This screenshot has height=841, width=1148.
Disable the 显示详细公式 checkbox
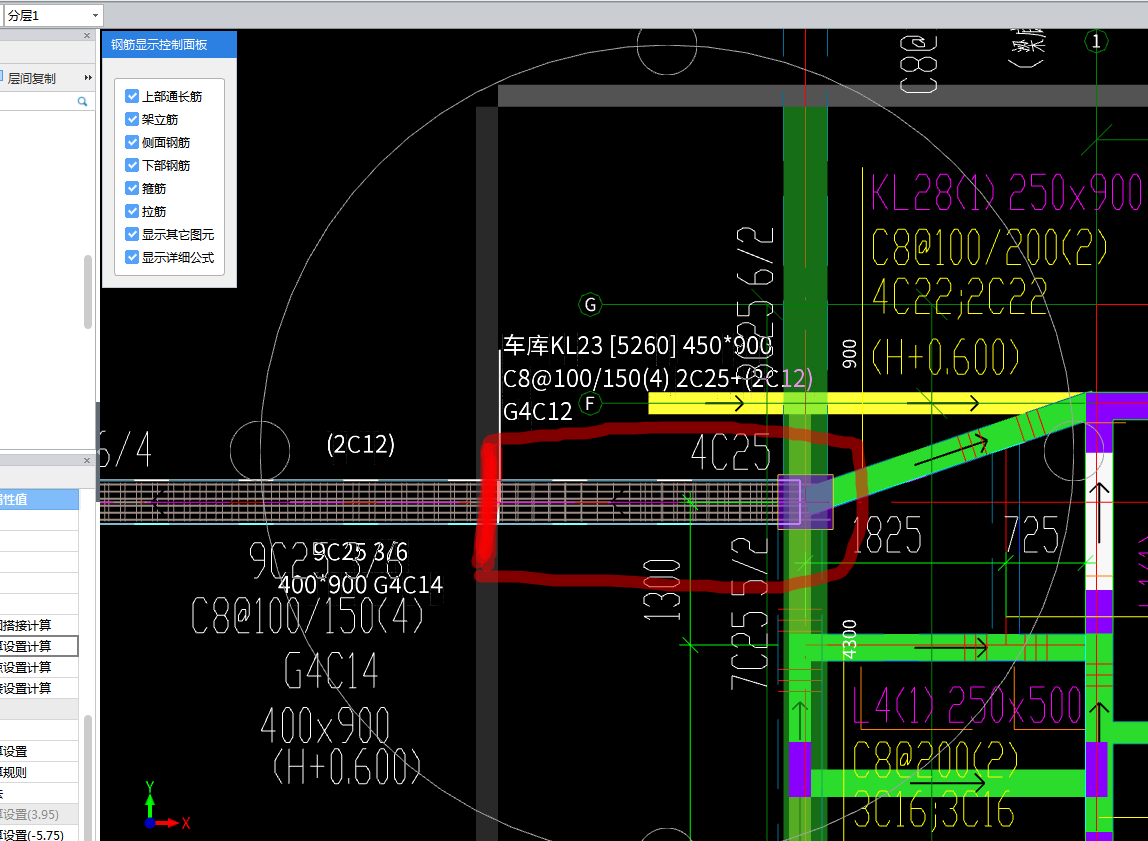pos(132,257)
